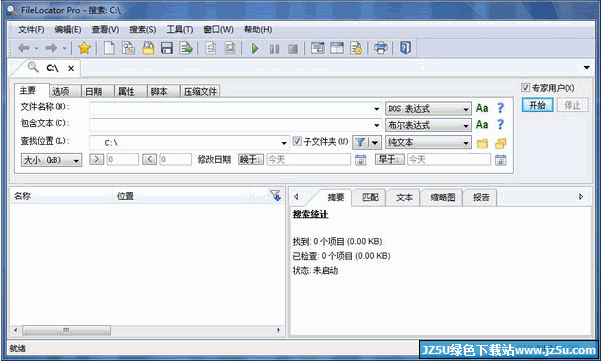Open the 大小 (kB) dropdown
Image resolution: width=602 pixels, height=362 pixels.
(51, 160)
